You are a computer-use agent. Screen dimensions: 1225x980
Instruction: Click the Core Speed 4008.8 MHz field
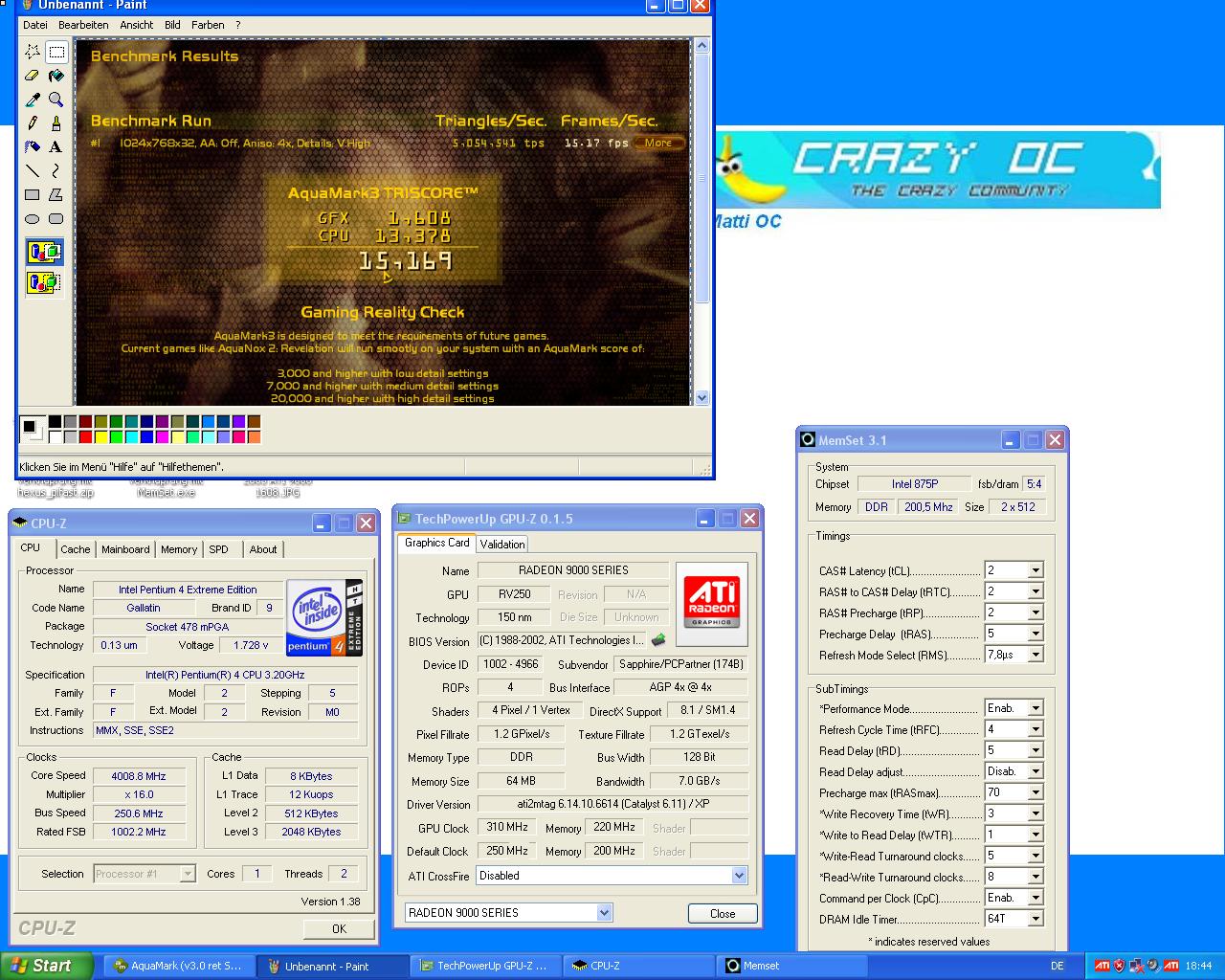point(138,776)
